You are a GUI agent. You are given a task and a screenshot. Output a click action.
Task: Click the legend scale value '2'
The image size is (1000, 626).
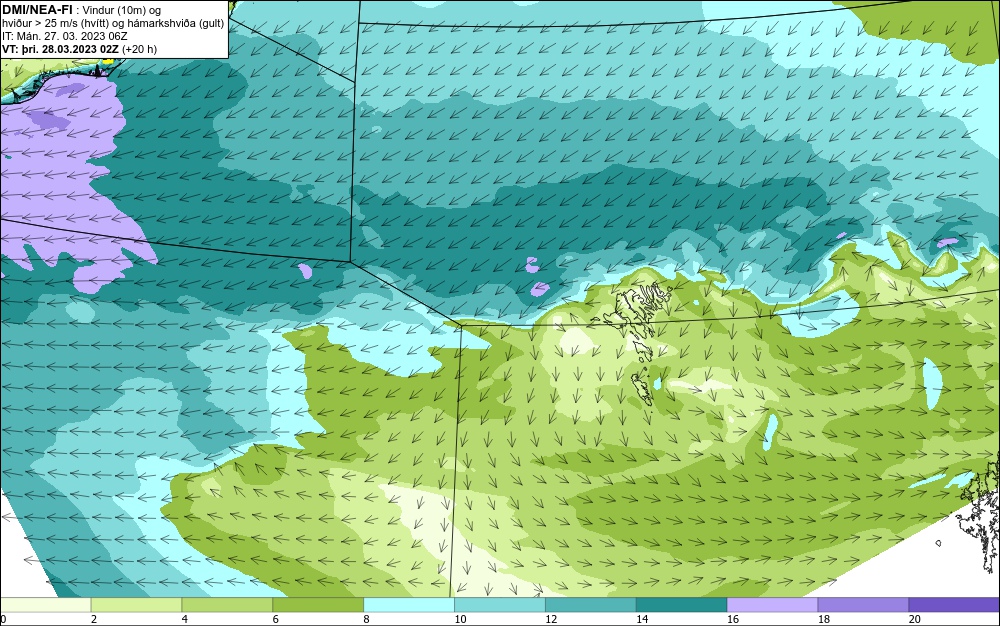coord(94,619)
